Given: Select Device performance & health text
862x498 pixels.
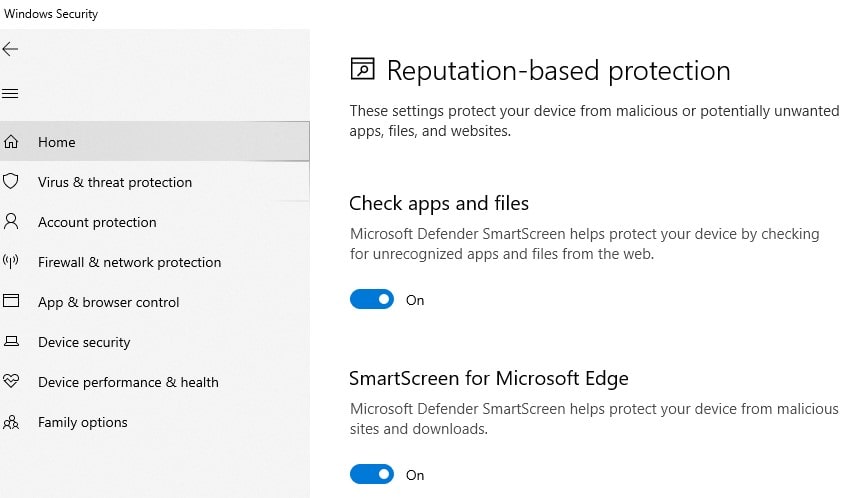Looking at the screenshot, I should coord(128,382).
